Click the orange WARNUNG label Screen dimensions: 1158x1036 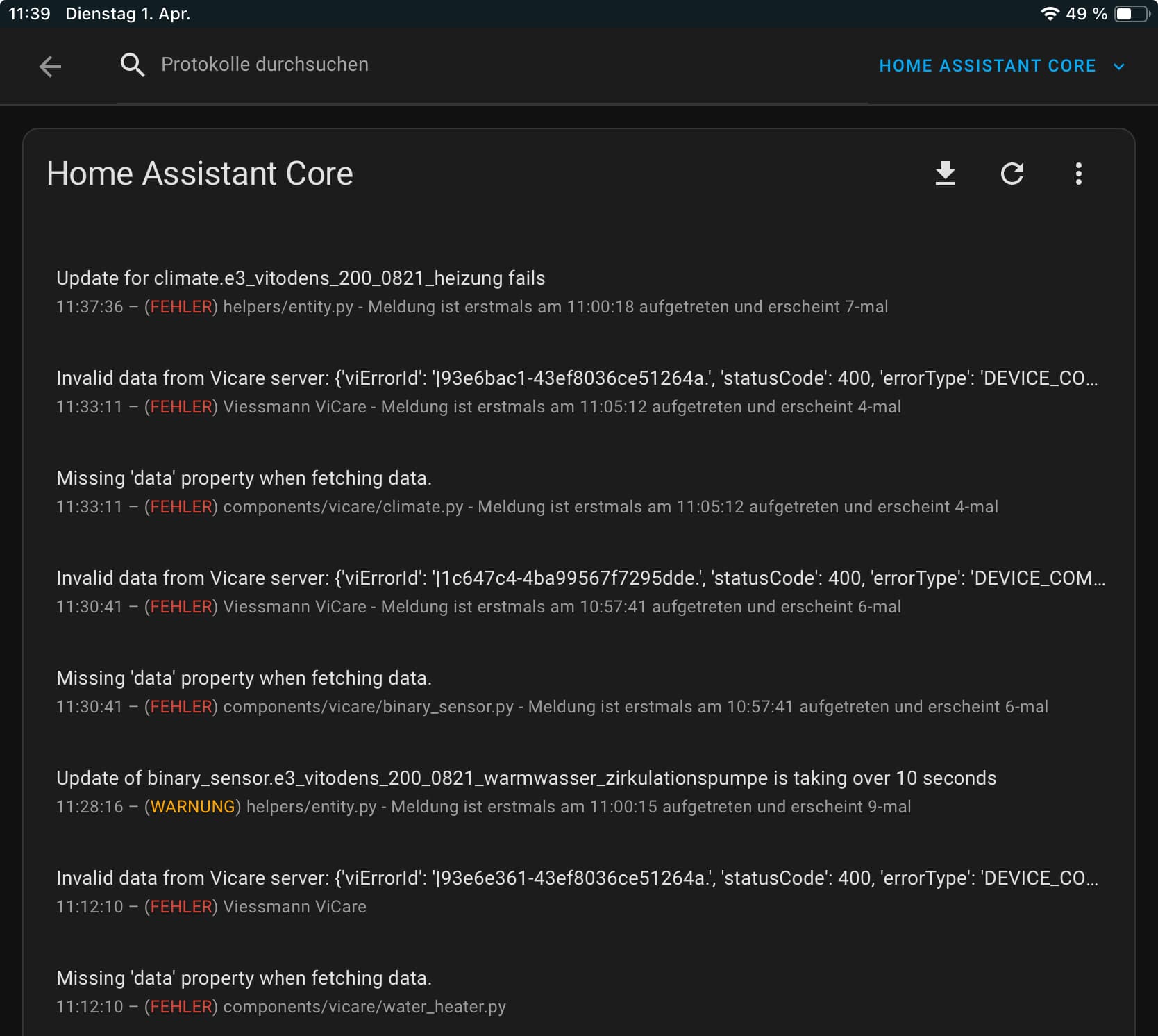192,807
